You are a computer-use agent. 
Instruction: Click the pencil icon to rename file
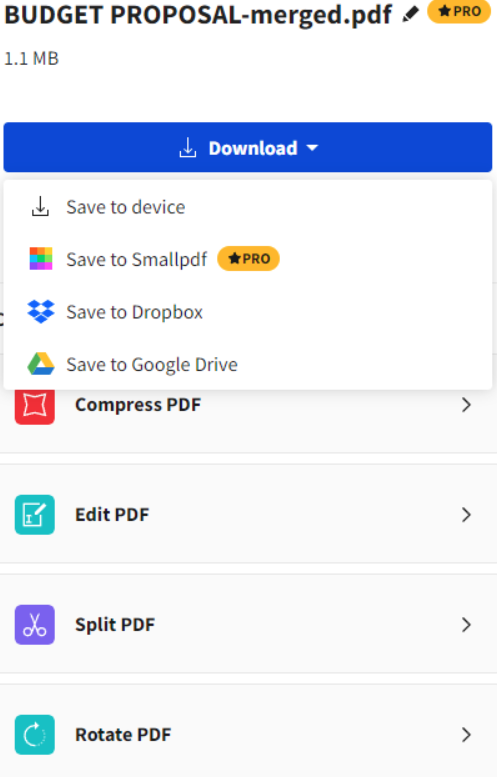click(x=410, y=14)
